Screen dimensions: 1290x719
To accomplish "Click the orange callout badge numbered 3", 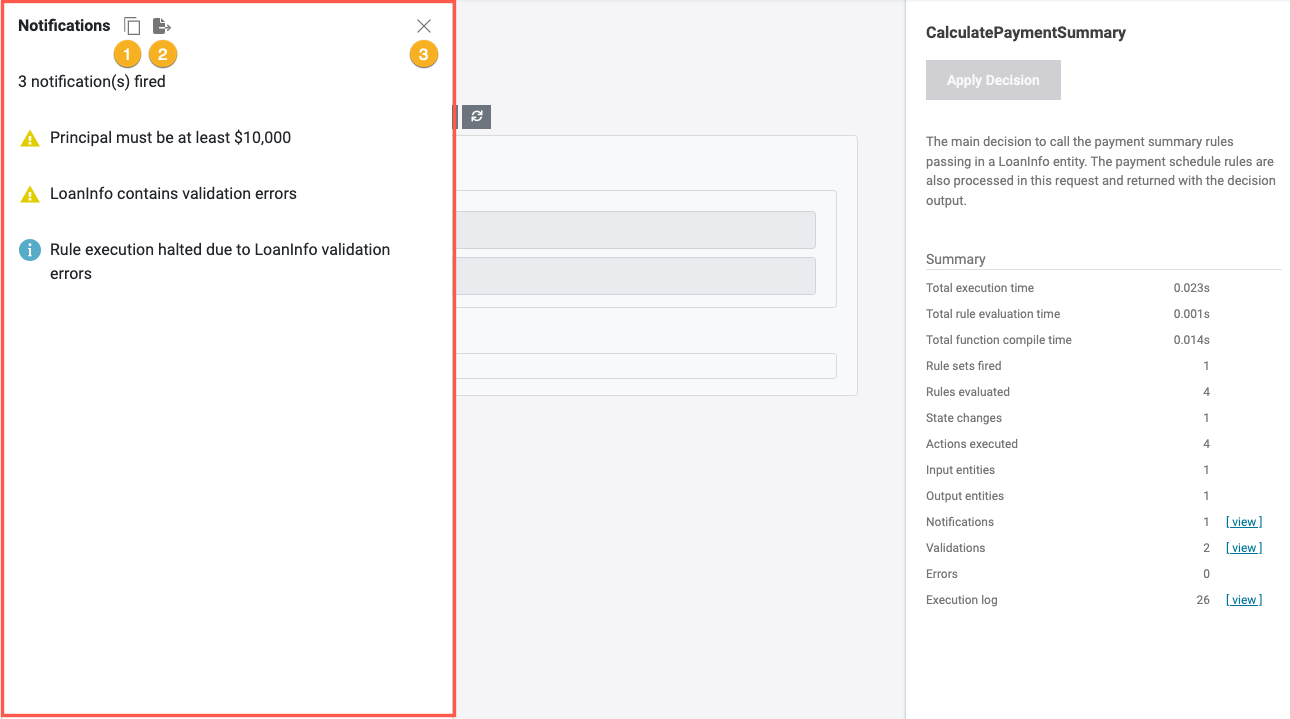I will [423, 54].
